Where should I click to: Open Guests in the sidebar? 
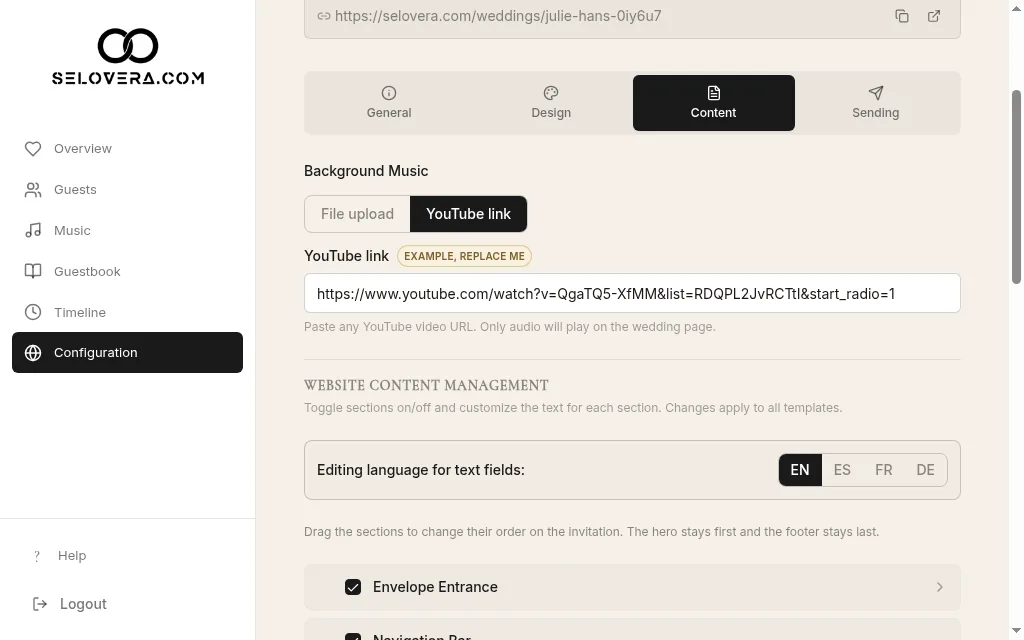[x=127, y=190]
